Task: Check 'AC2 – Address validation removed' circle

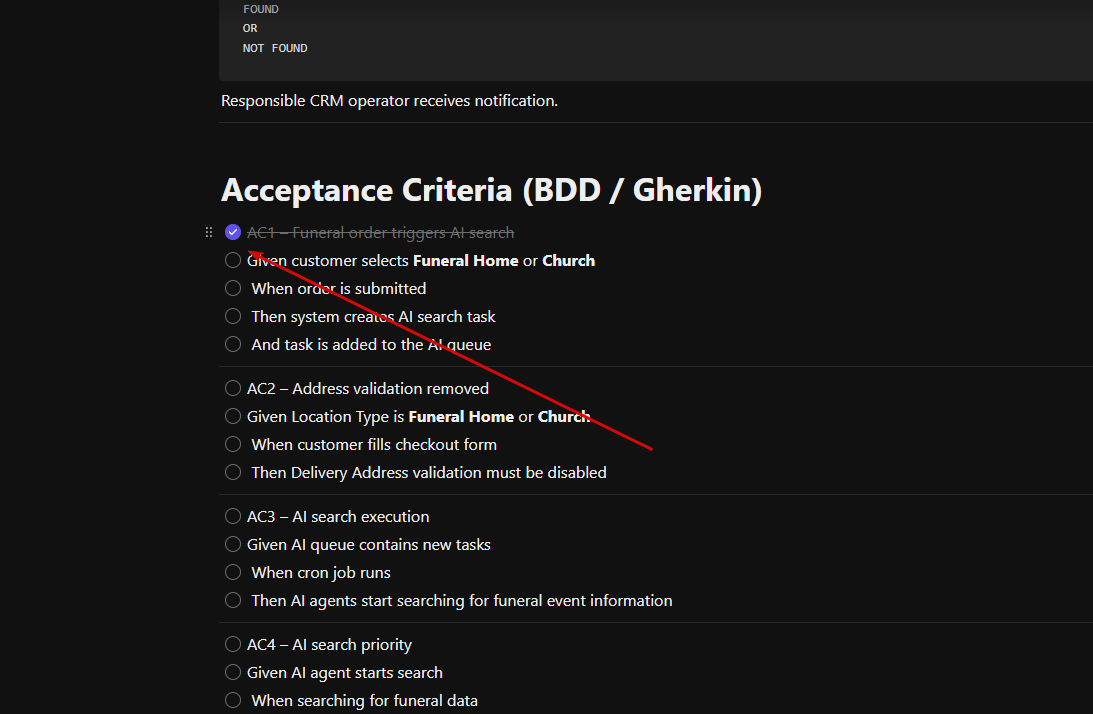Action: click(233, 388)
